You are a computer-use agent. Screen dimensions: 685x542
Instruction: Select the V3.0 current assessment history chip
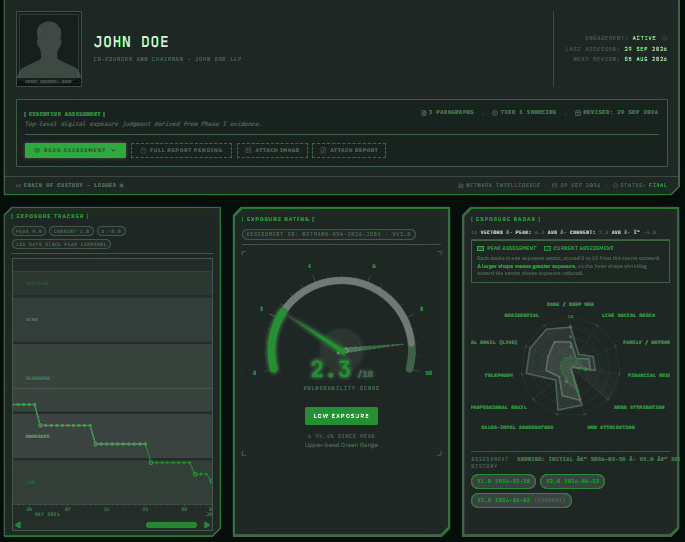click(521, 500)
